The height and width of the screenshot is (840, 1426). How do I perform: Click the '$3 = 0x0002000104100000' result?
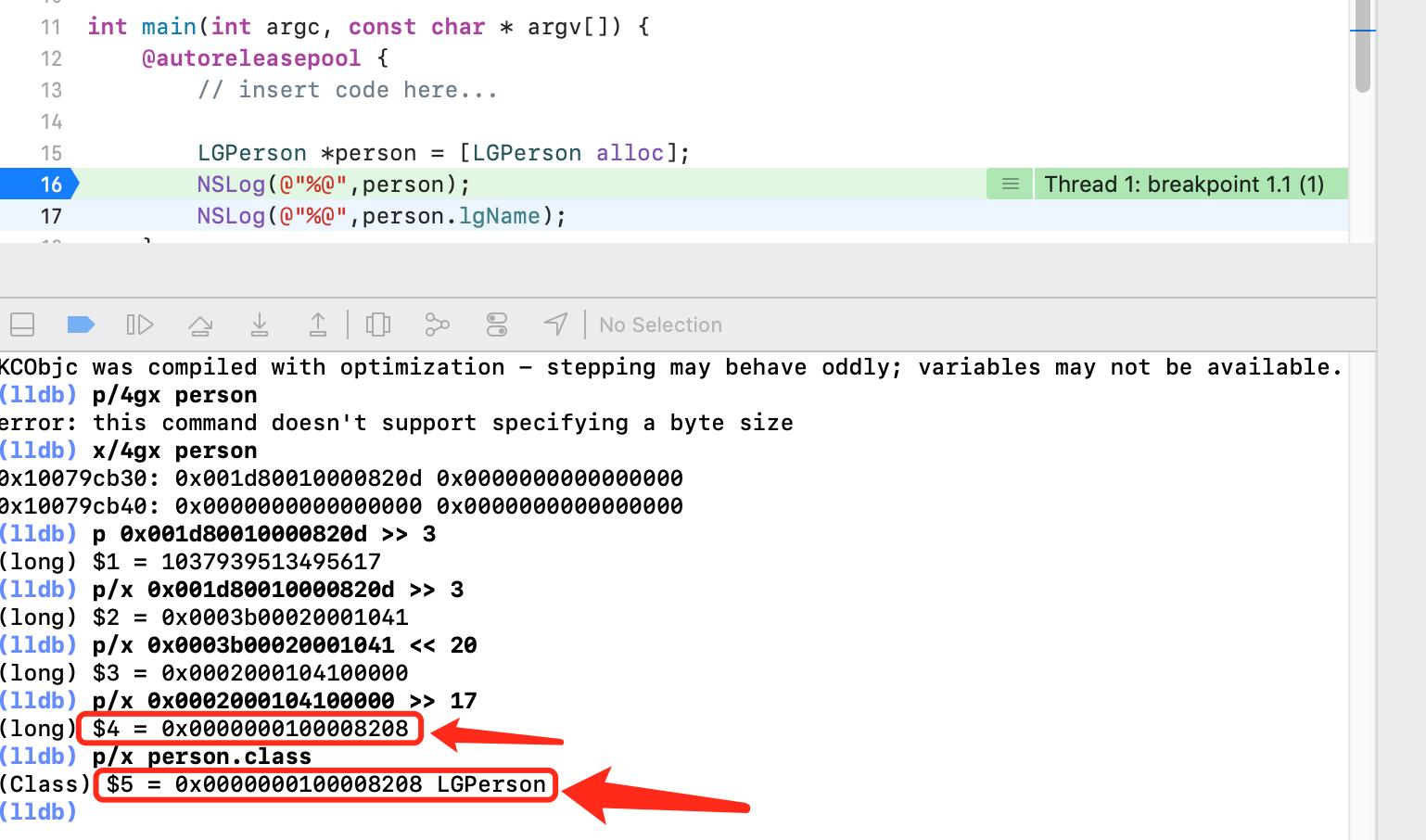click(250, 673)
